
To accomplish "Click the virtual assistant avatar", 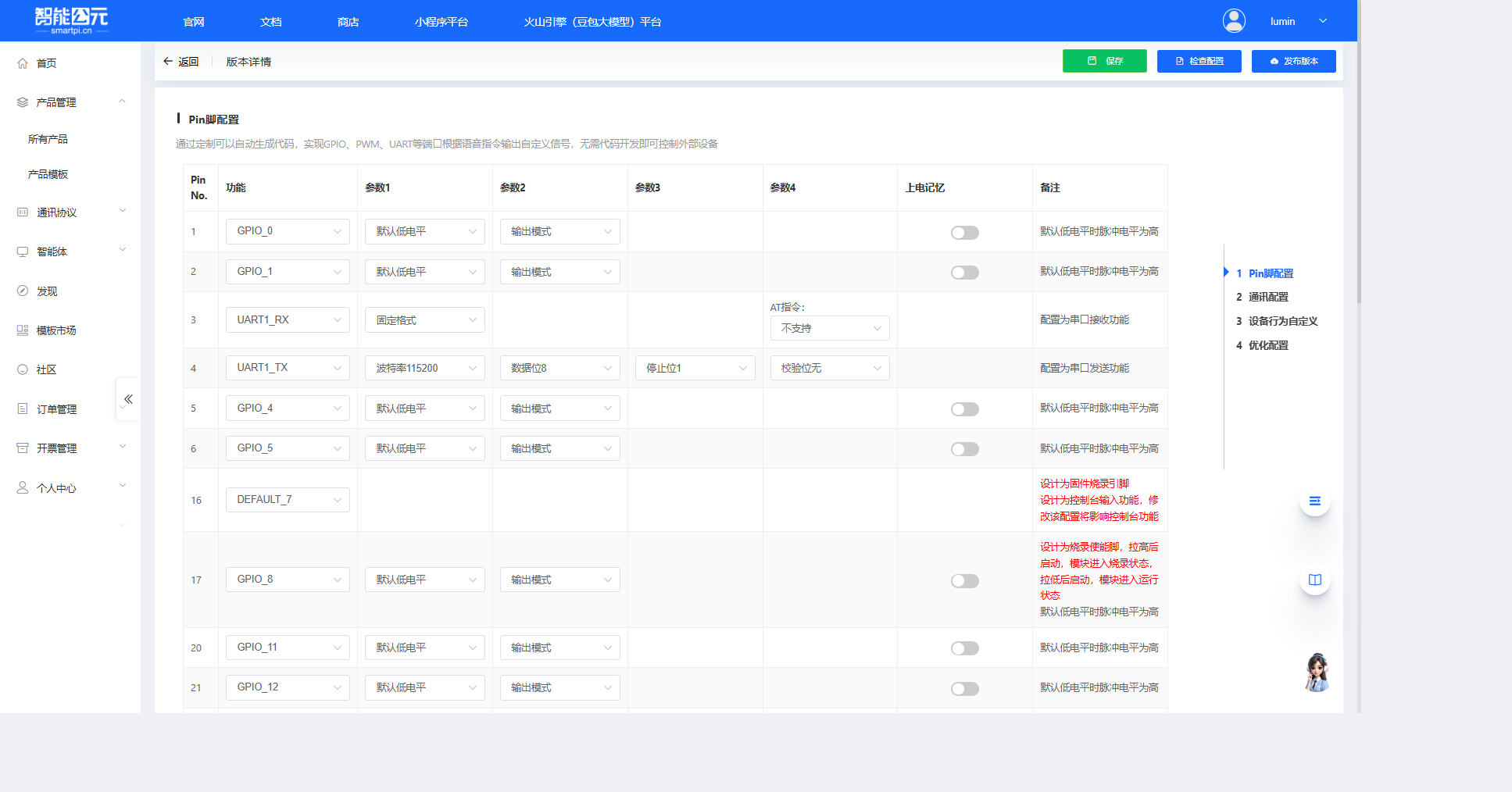I will 1317,672.
